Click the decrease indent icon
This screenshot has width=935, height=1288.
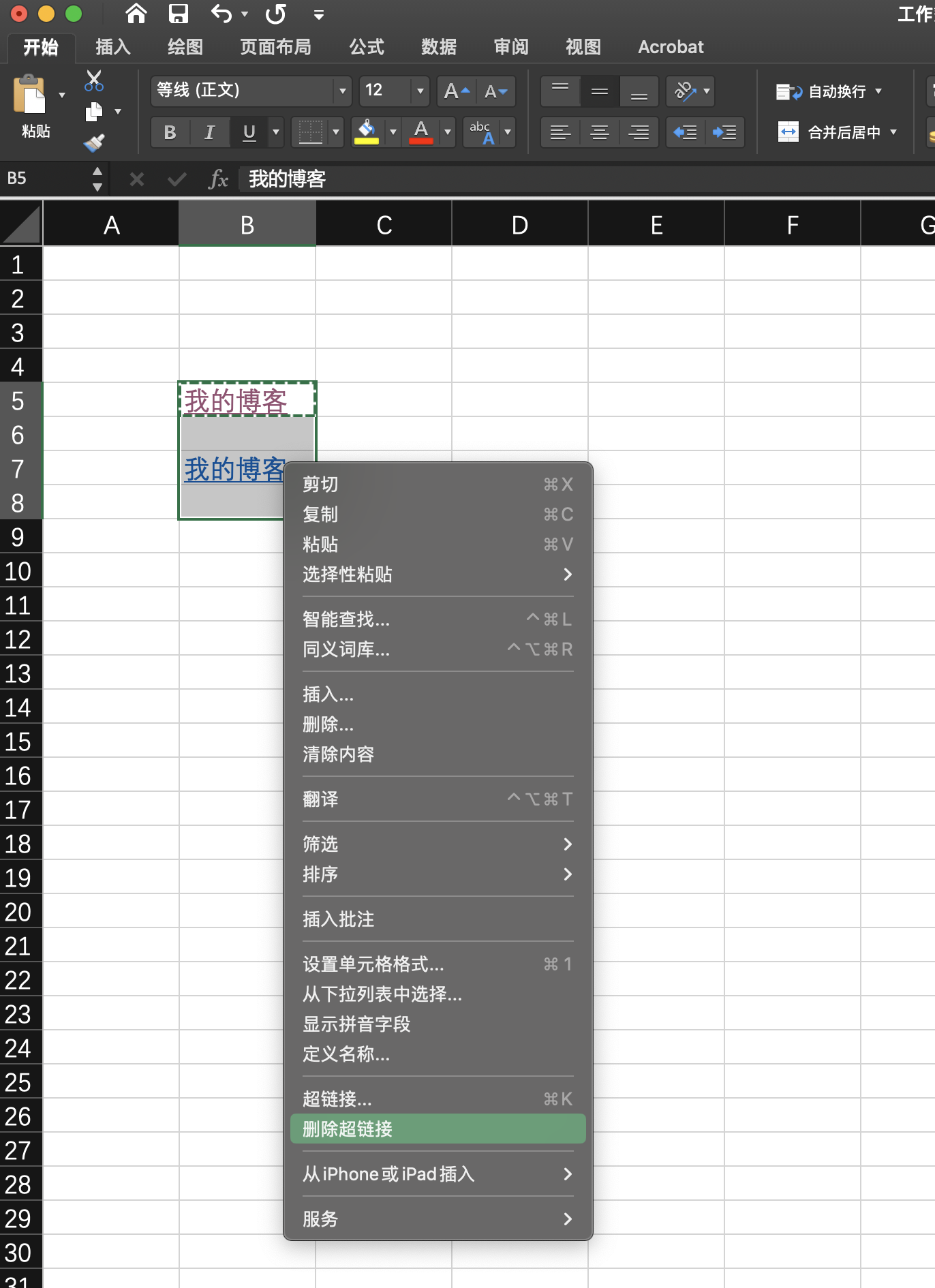(685, 132)
